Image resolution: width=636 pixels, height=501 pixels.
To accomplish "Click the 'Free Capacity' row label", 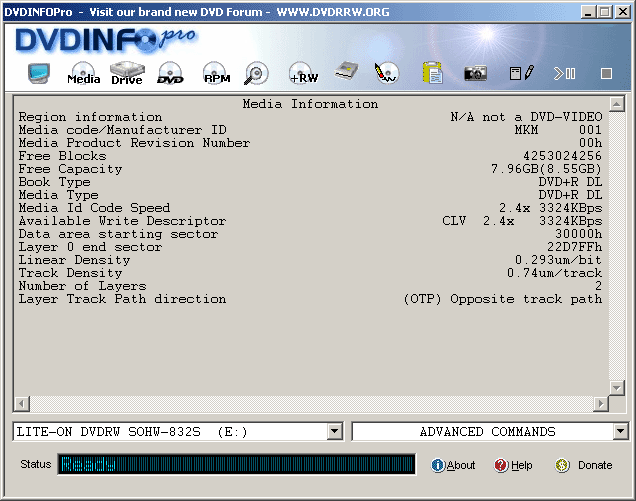I will pos(70,169).
